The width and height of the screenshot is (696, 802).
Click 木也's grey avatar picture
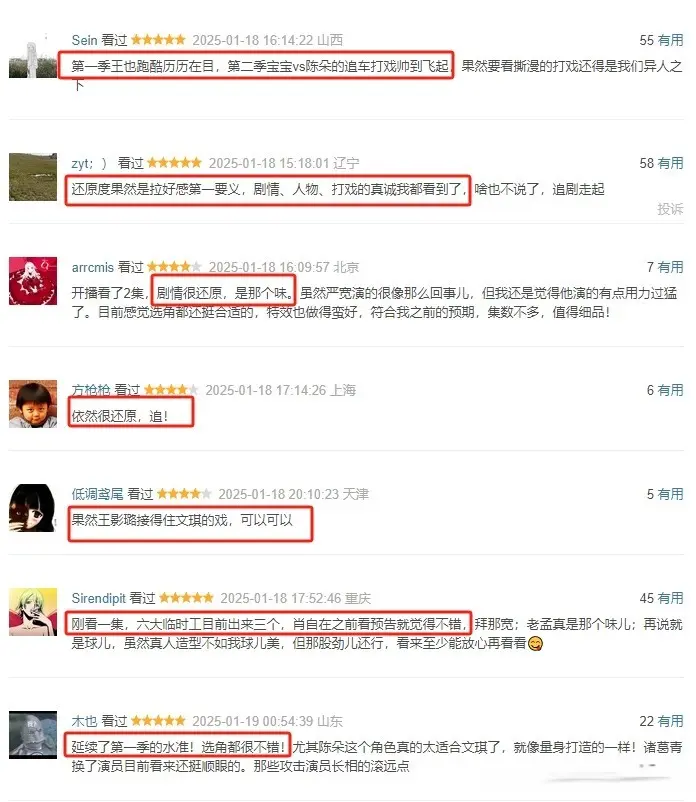coord(33,735)
